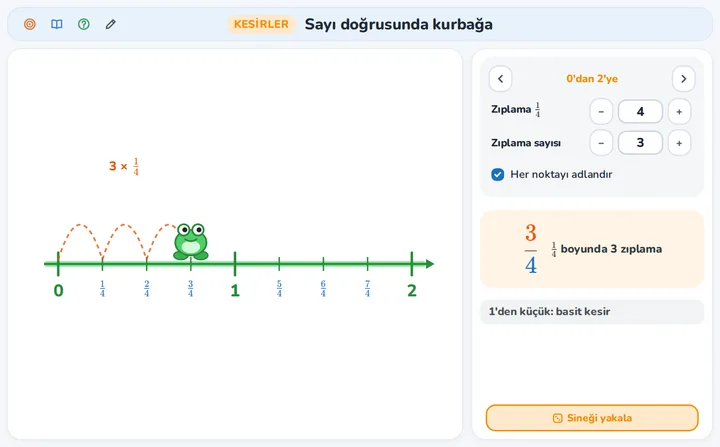Click the green frog on number line
Image resolution: width=720 pixels, height=447 pixels.
point(191,241)
